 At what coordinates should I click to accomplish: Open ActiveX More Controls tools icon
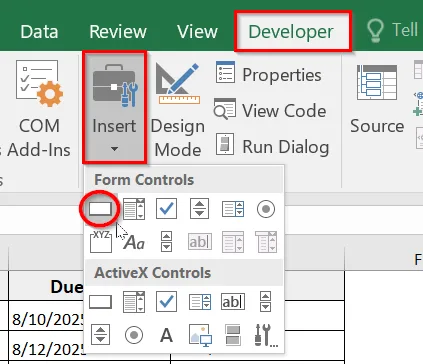[266, 335]
